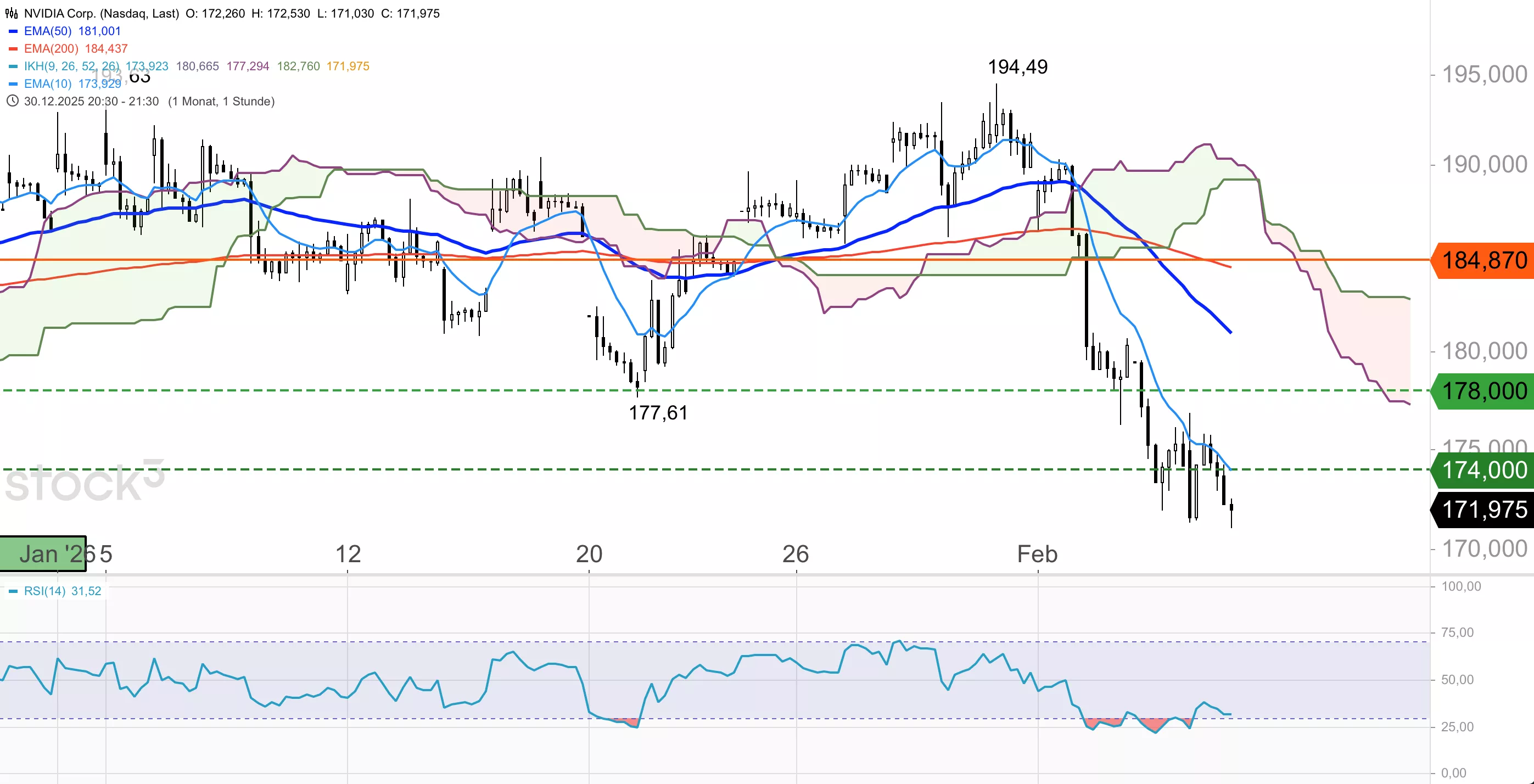Open the EMA(10) indicator legend entry
Image resolution: width=1534 pixels, height=784 pixels.
(48, 84)
